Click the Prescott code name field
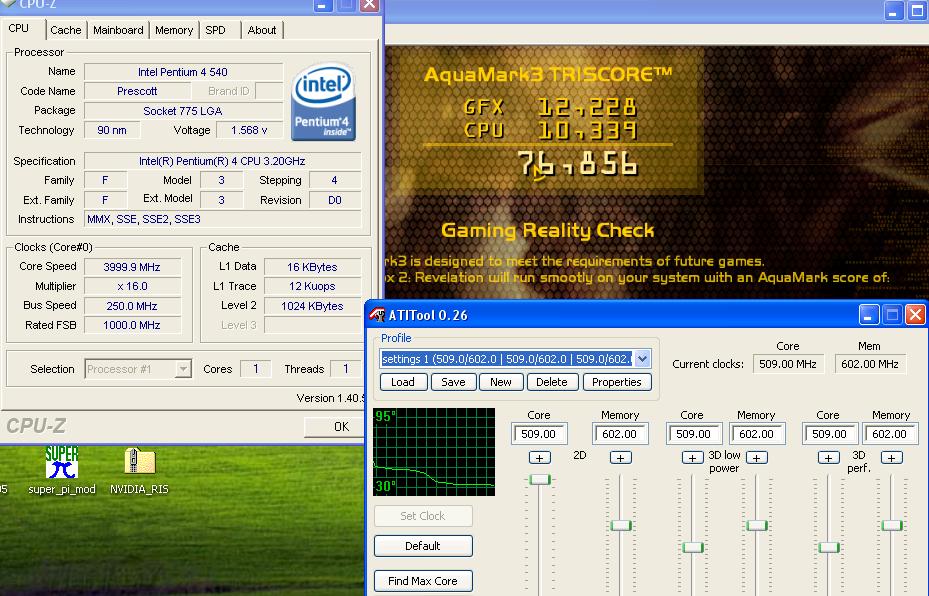Screen dimensions: 929x596 [137, 91]
